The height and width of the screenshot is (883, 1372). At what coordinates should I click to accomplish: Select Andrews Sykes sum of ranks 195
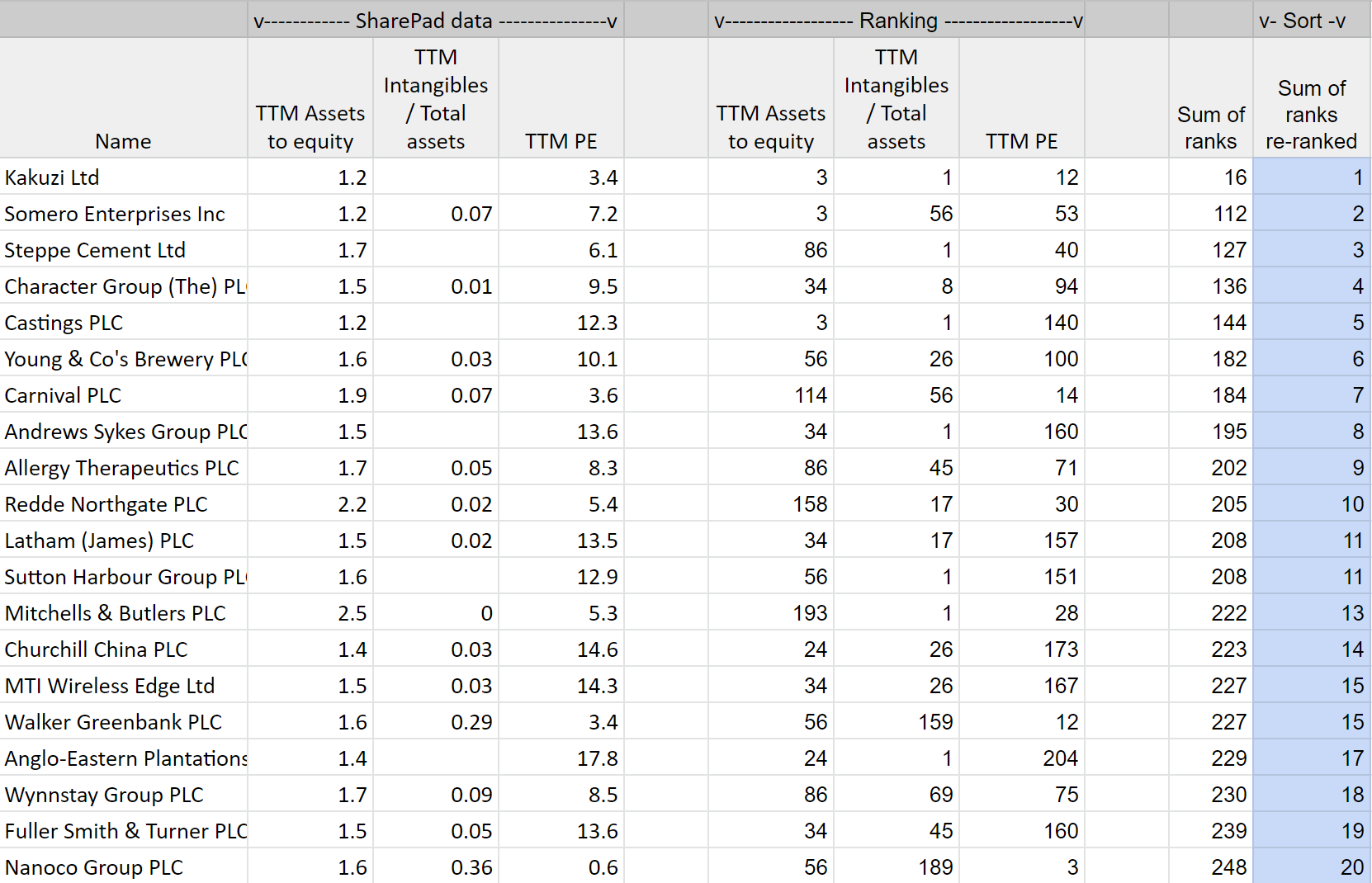click(1211, 431)
